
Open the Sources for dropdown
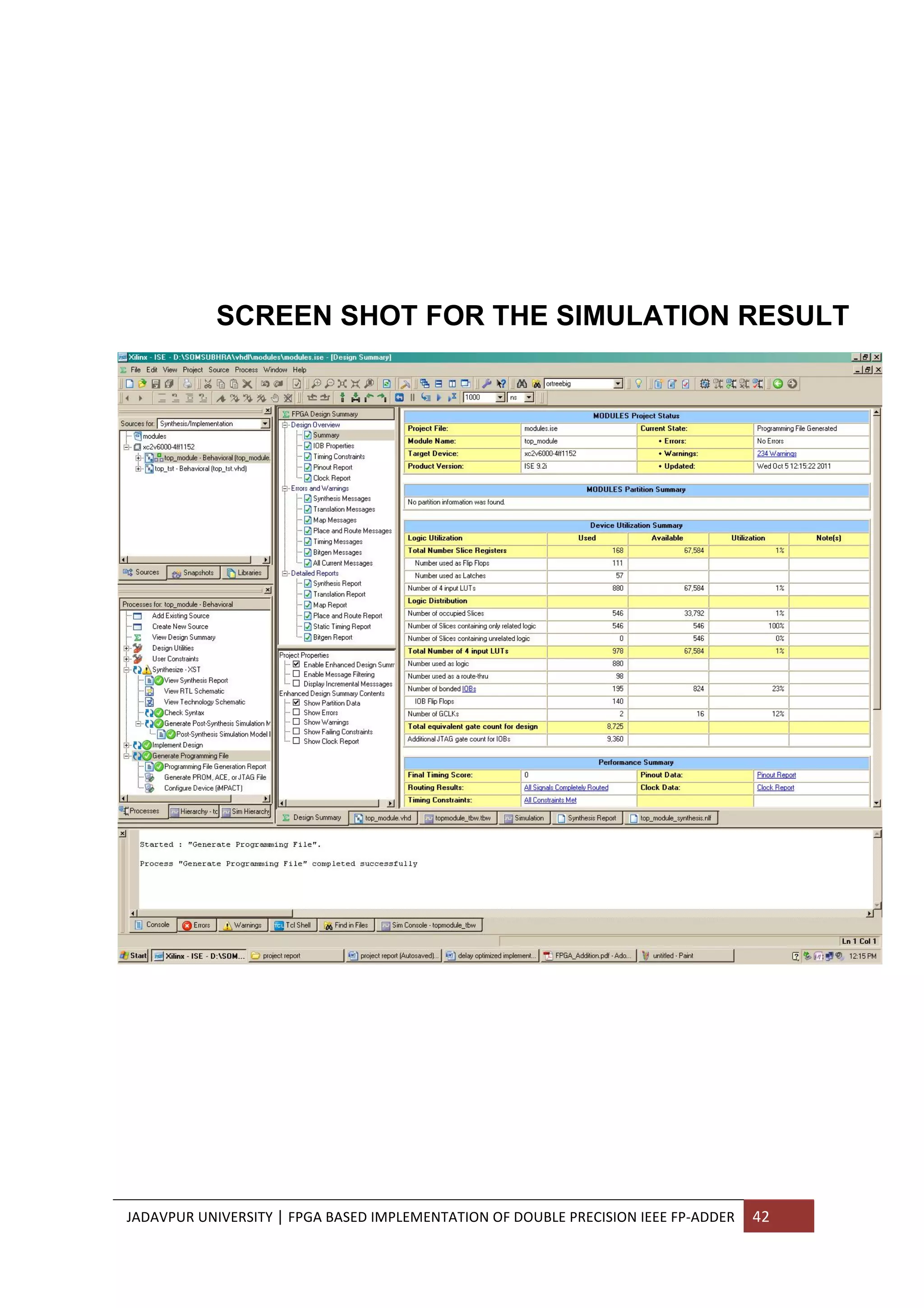tap(265, 424)
